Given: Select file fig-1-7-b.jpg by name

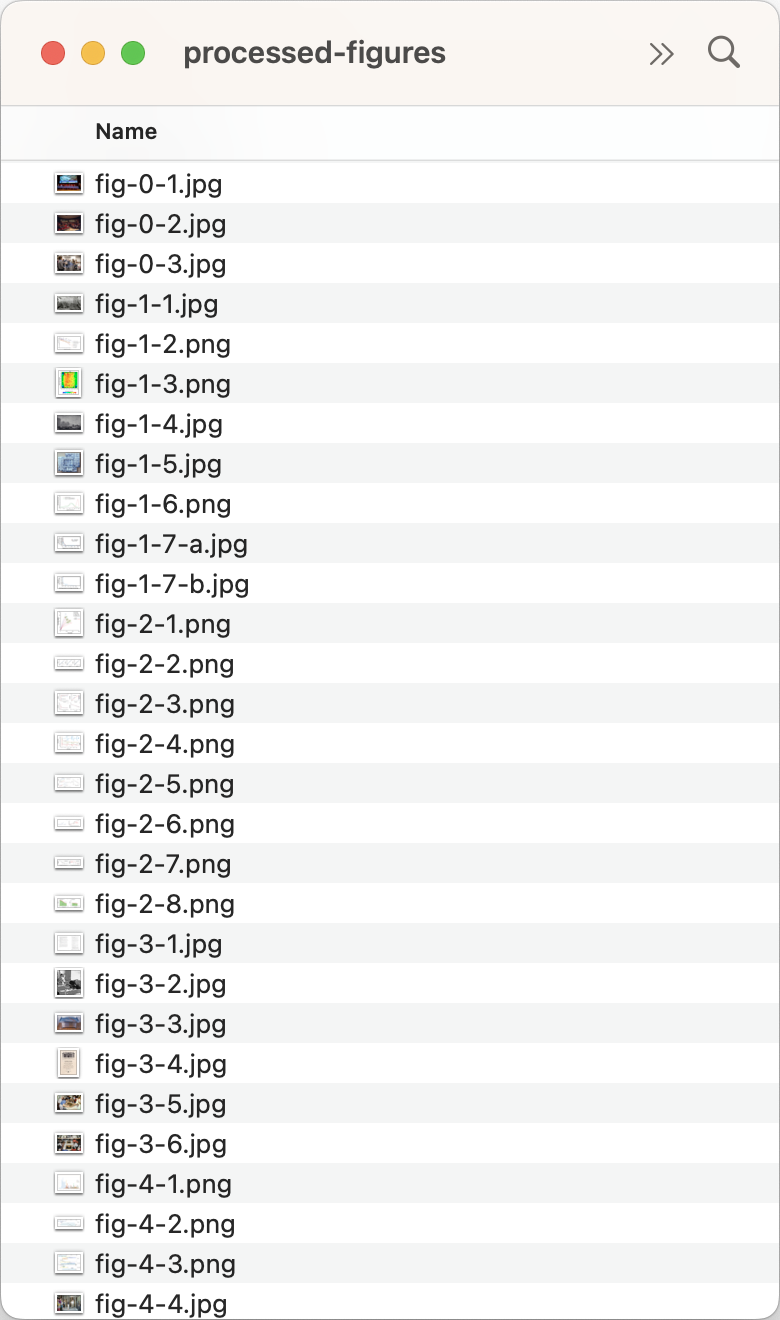Looking at the screenshot, I should click(x=172, y=584).
